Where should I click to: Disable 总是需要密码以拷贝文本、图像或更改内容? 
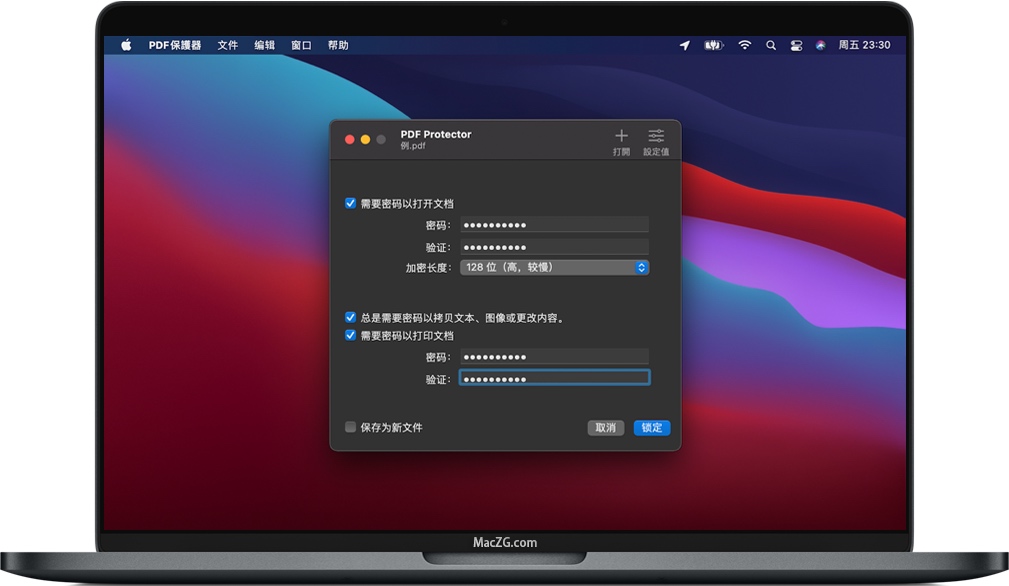(350, 316)
